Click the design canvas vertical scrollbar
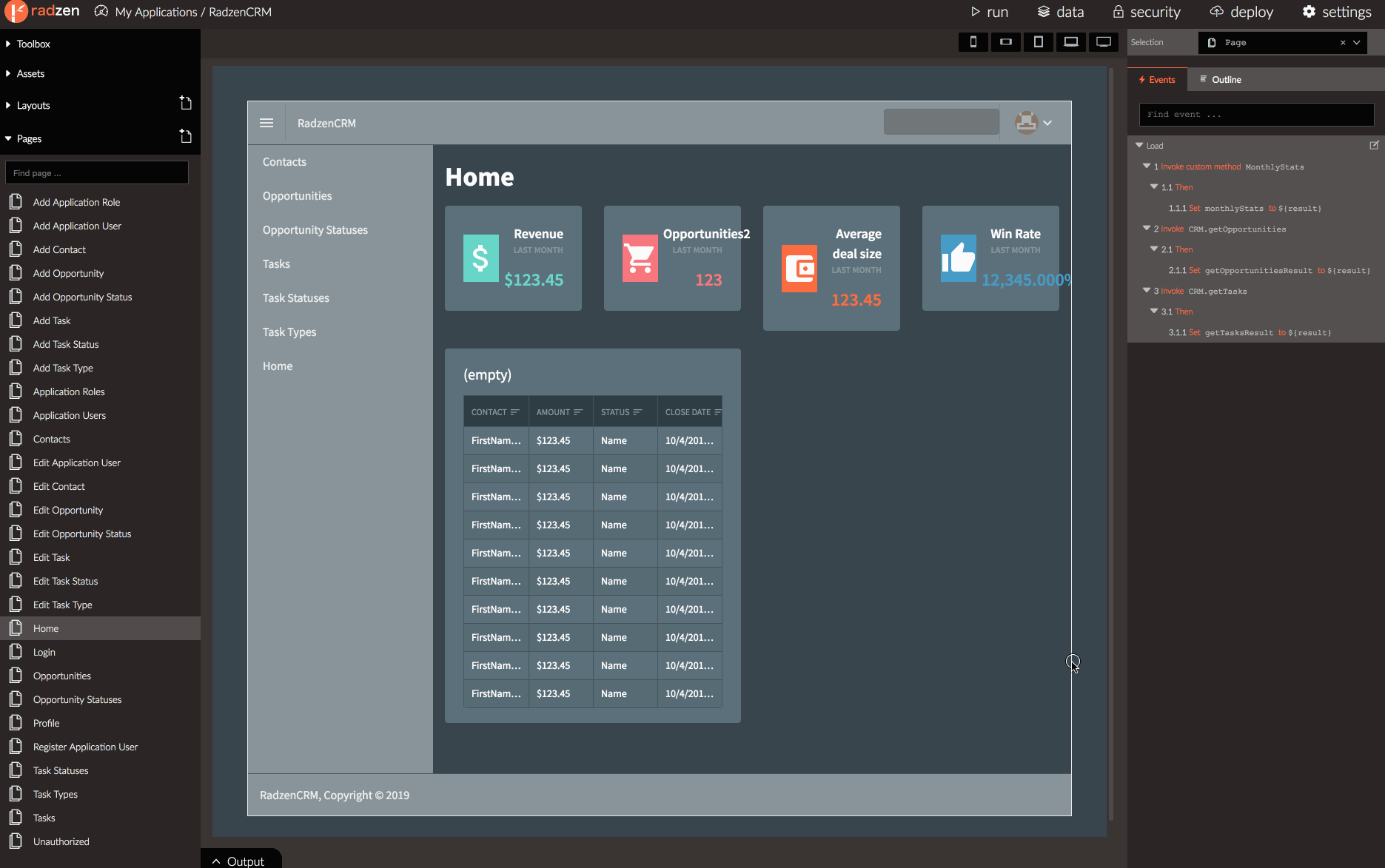This screenshot has width=1385, height=868. coord(1110,444)
